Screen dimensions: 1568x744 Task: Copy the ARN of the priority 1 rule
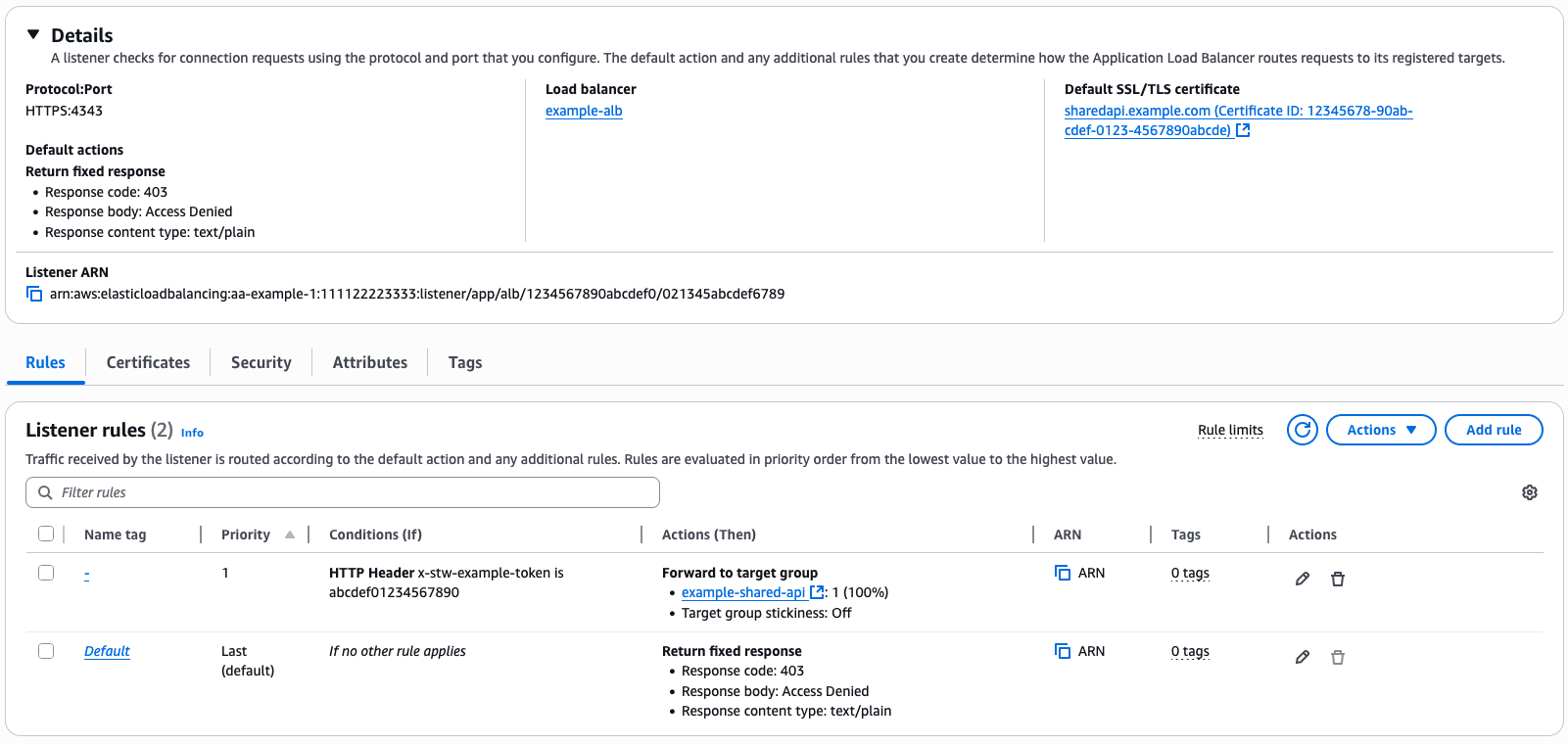[x=1064, y=572]
